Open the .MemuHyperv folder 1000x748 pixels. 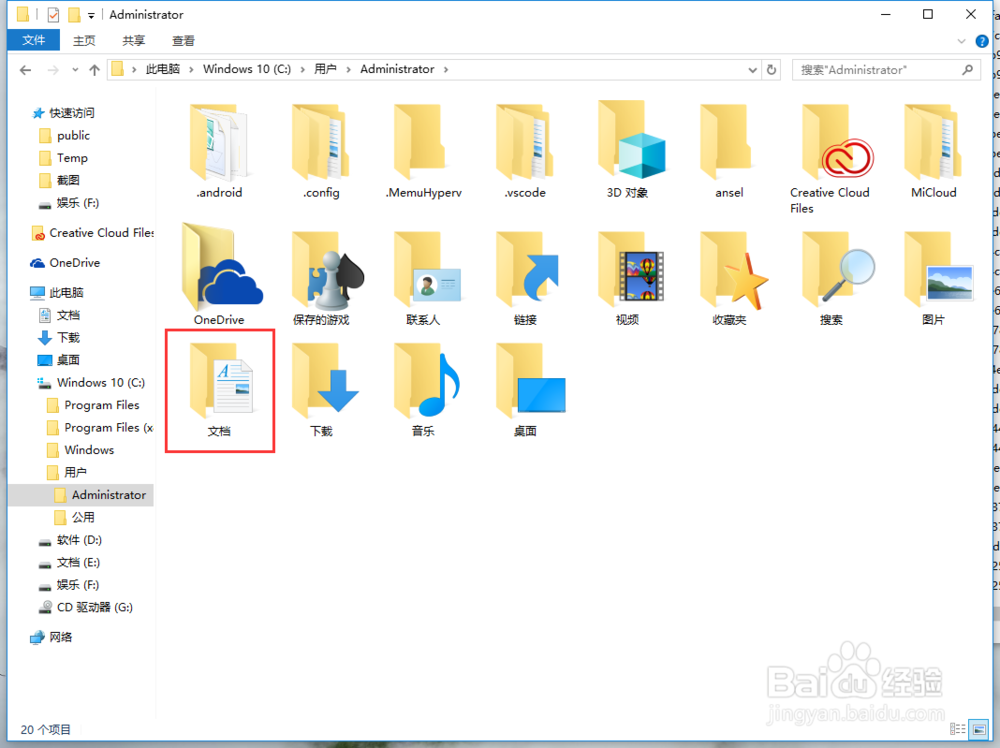[423, 151]
